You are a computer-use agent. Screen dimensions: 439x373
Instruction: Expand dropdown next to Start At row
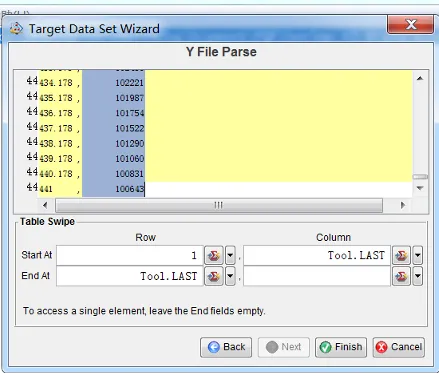click(x=230, y=256)
